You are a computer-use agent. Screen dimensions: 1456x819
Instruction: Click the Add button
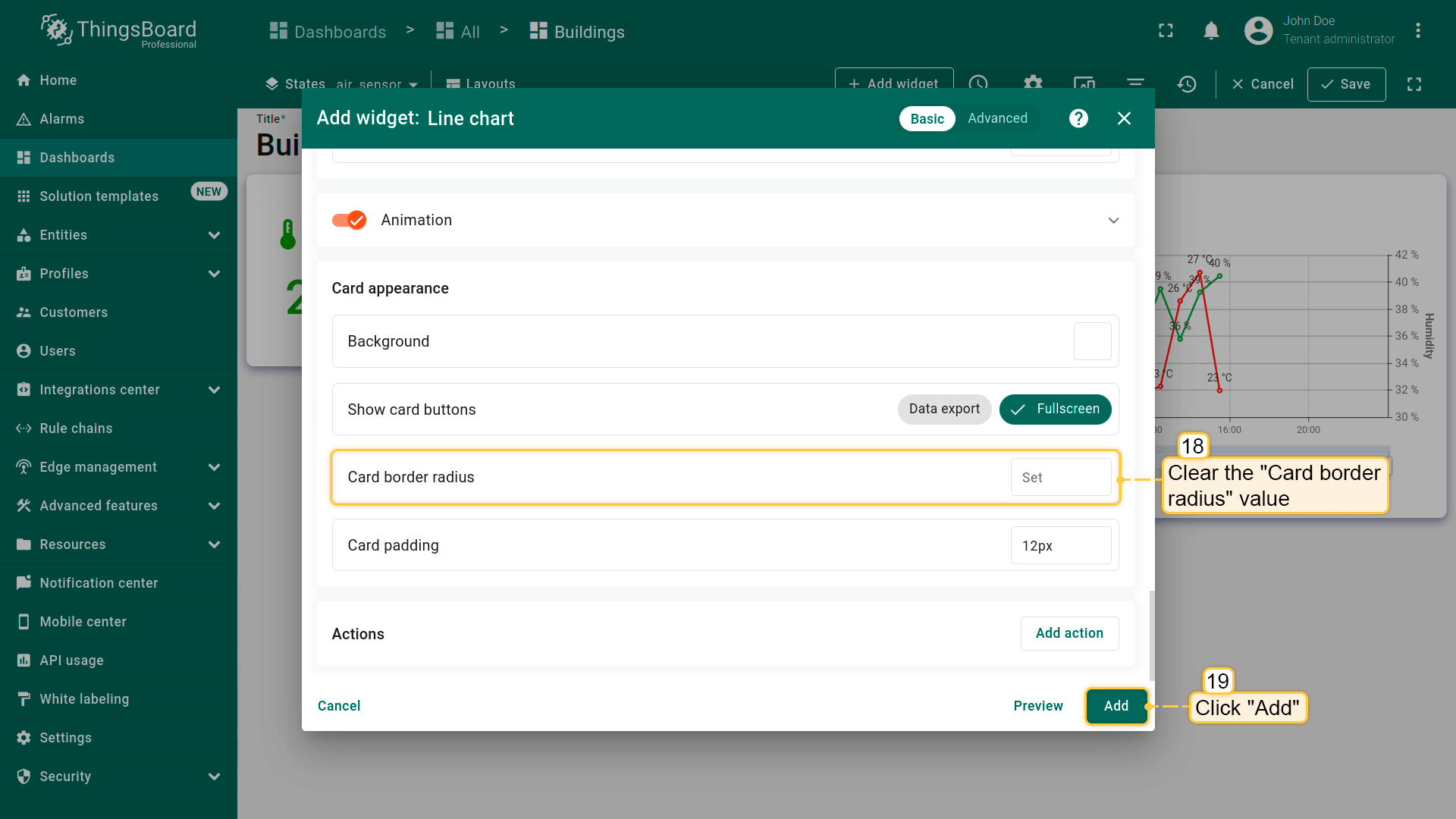pos(1116,706)
